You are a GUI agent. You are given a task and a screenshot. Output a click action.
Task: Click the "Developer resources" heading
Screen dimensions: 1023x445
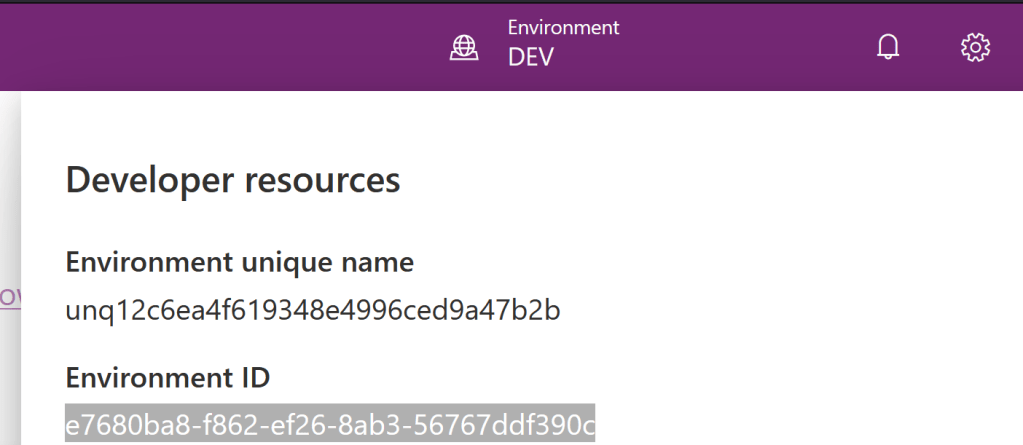click(233, 180)
